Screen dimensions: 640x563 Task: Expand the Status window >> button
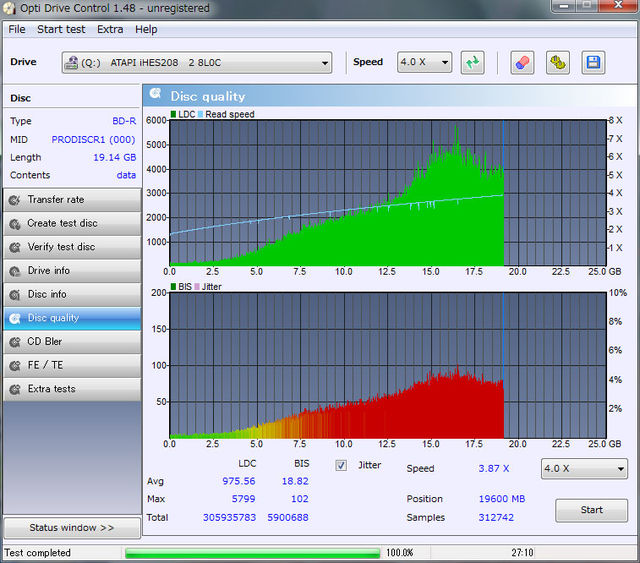[x=72, y=528]
